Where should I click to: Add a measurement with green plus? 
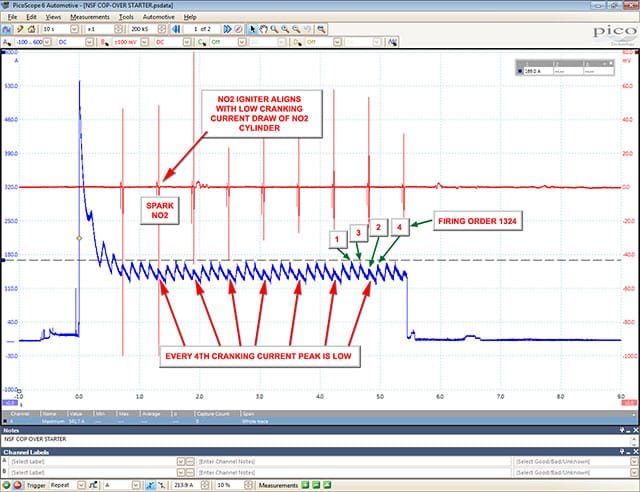305,485
